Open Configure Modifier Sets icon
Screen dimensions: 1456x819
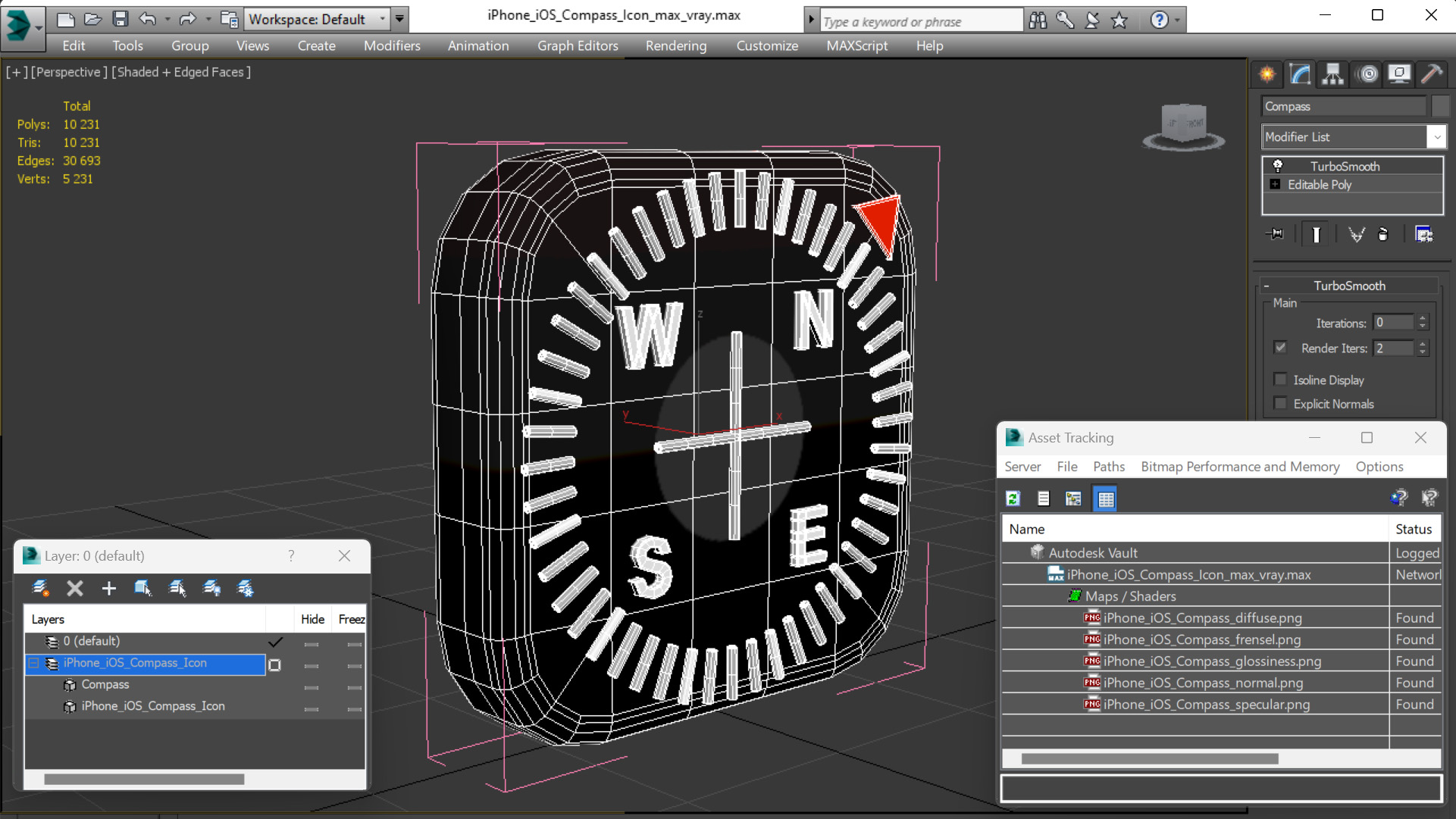1424,234
